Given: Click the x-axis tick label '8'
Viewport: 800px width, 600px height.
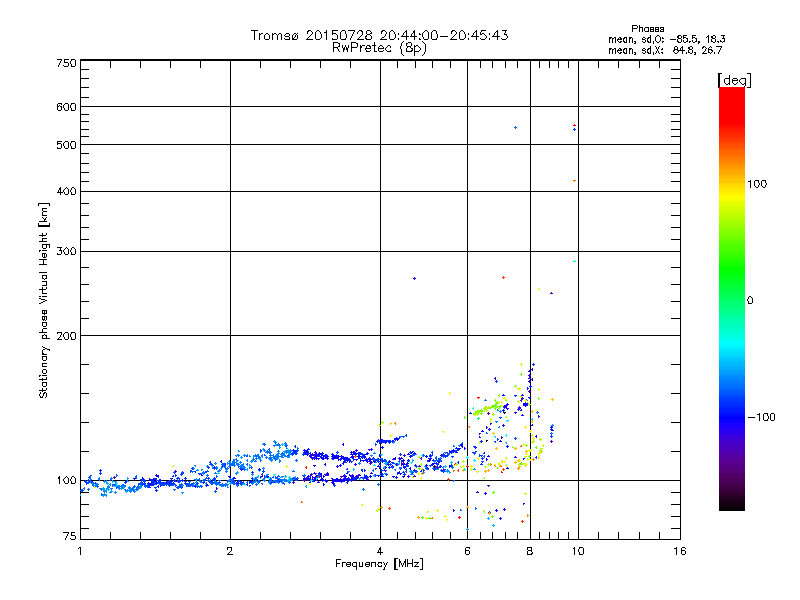Looking at the screenshot, I should (530, 551).
